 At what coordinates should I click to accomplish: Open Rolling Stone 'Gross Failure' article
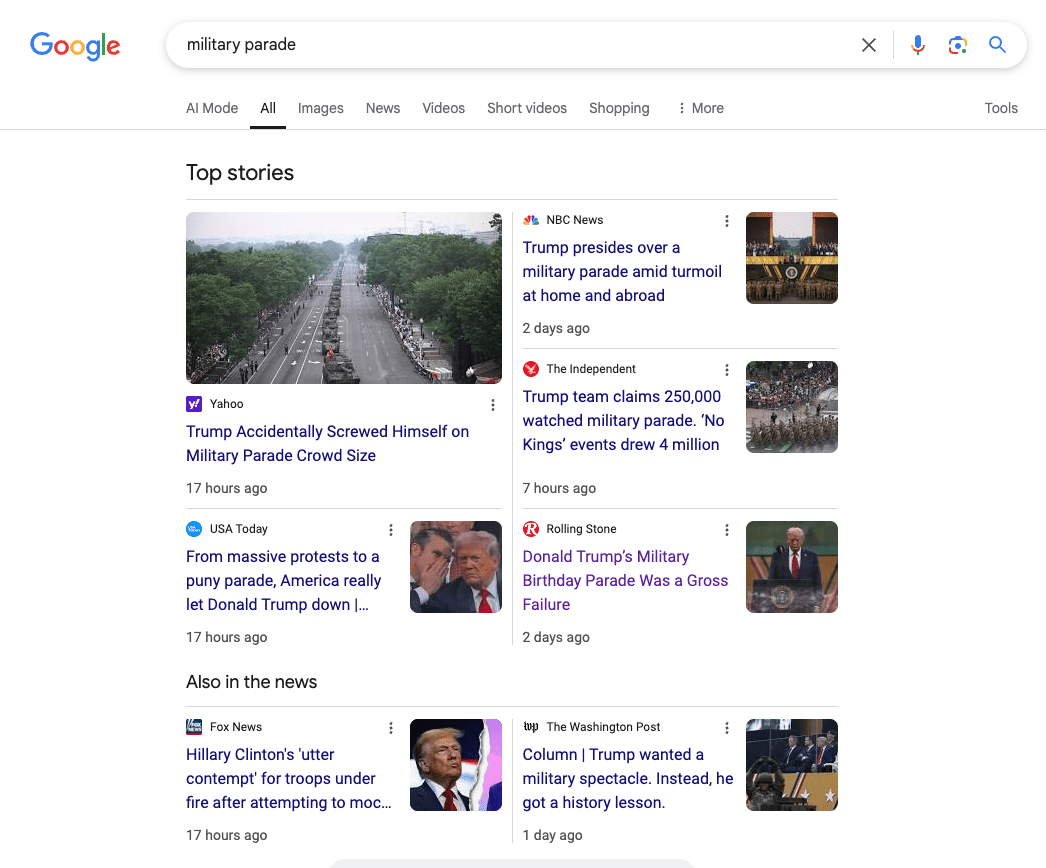[625, 580]
